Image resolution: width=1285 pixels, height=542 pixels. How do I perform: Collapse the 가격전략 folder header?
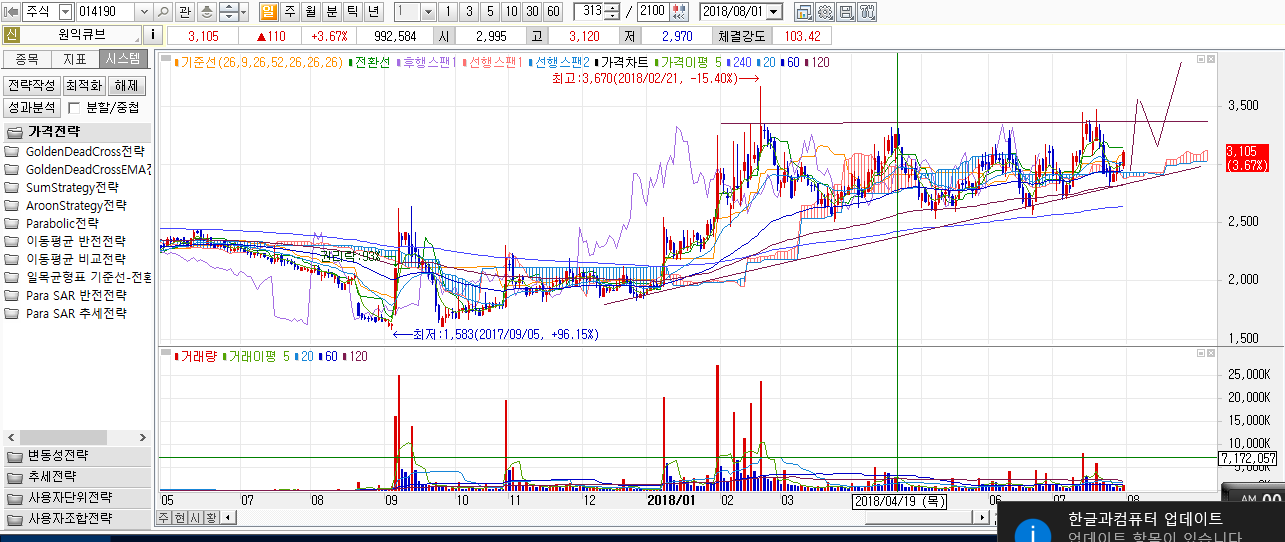point(76,132)
